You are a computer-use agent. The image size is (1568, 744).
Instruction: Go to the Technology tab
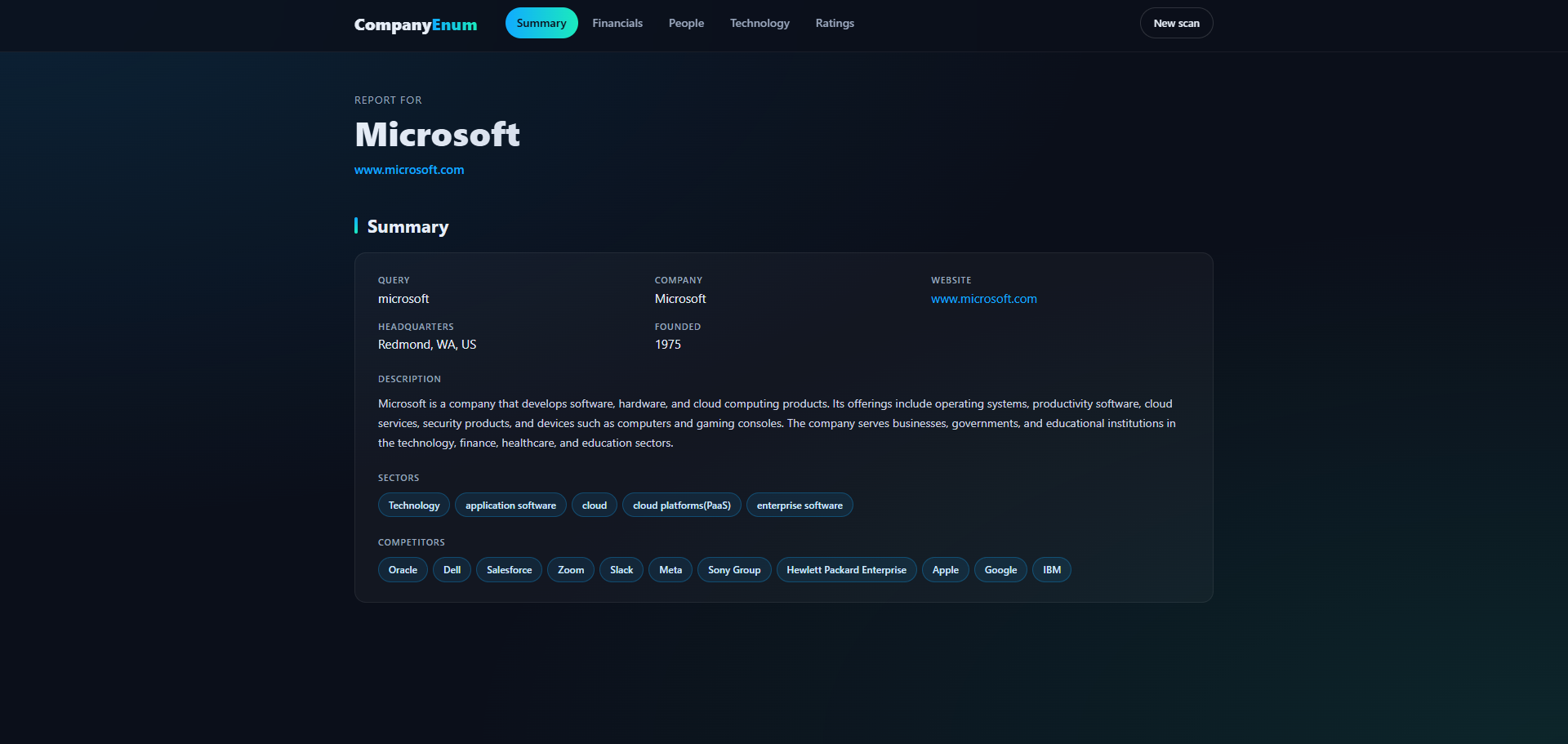(x=759, y=23)
